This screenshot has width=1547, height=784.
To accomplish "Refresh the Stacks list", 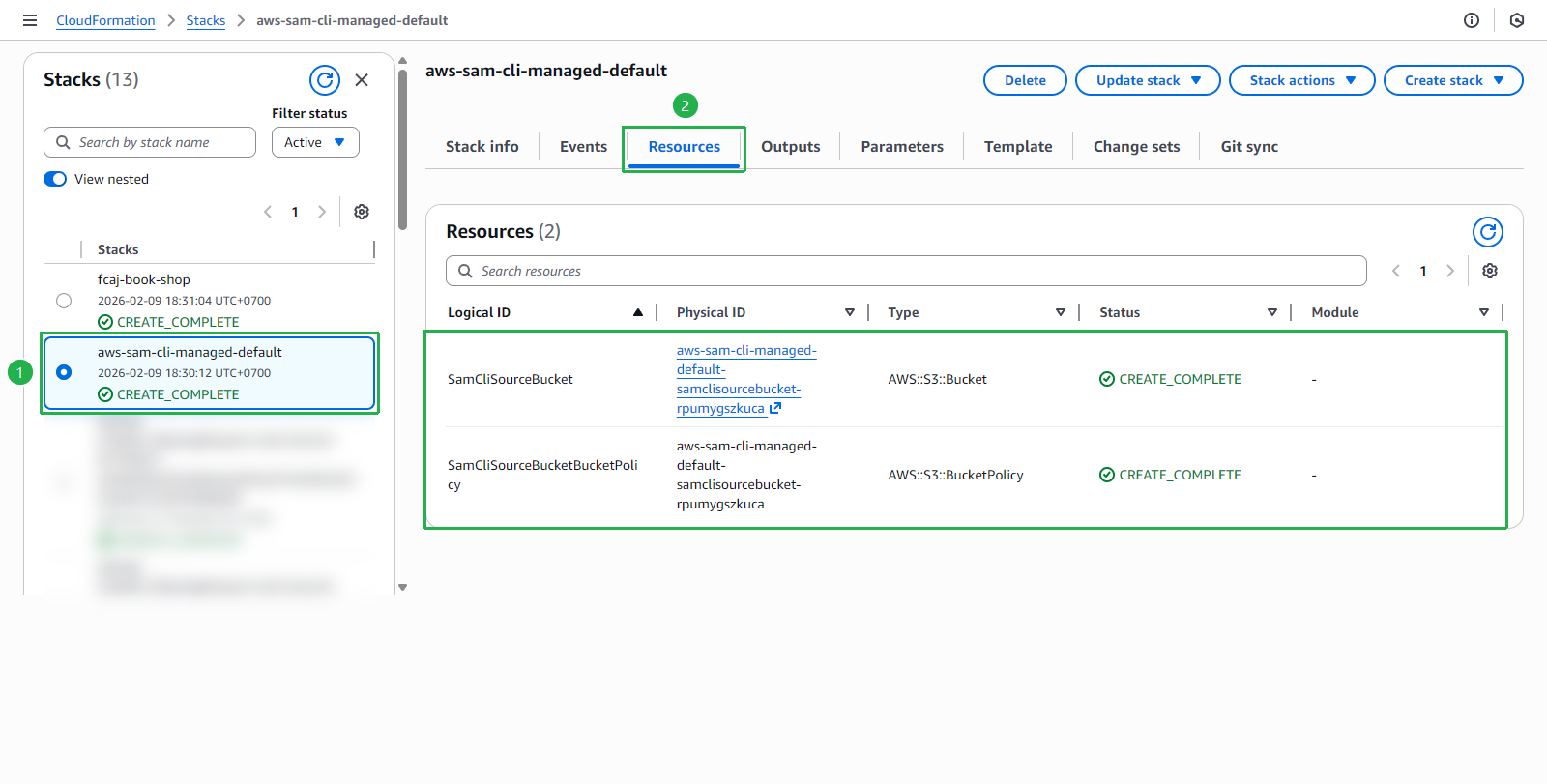I will (325, 80).
